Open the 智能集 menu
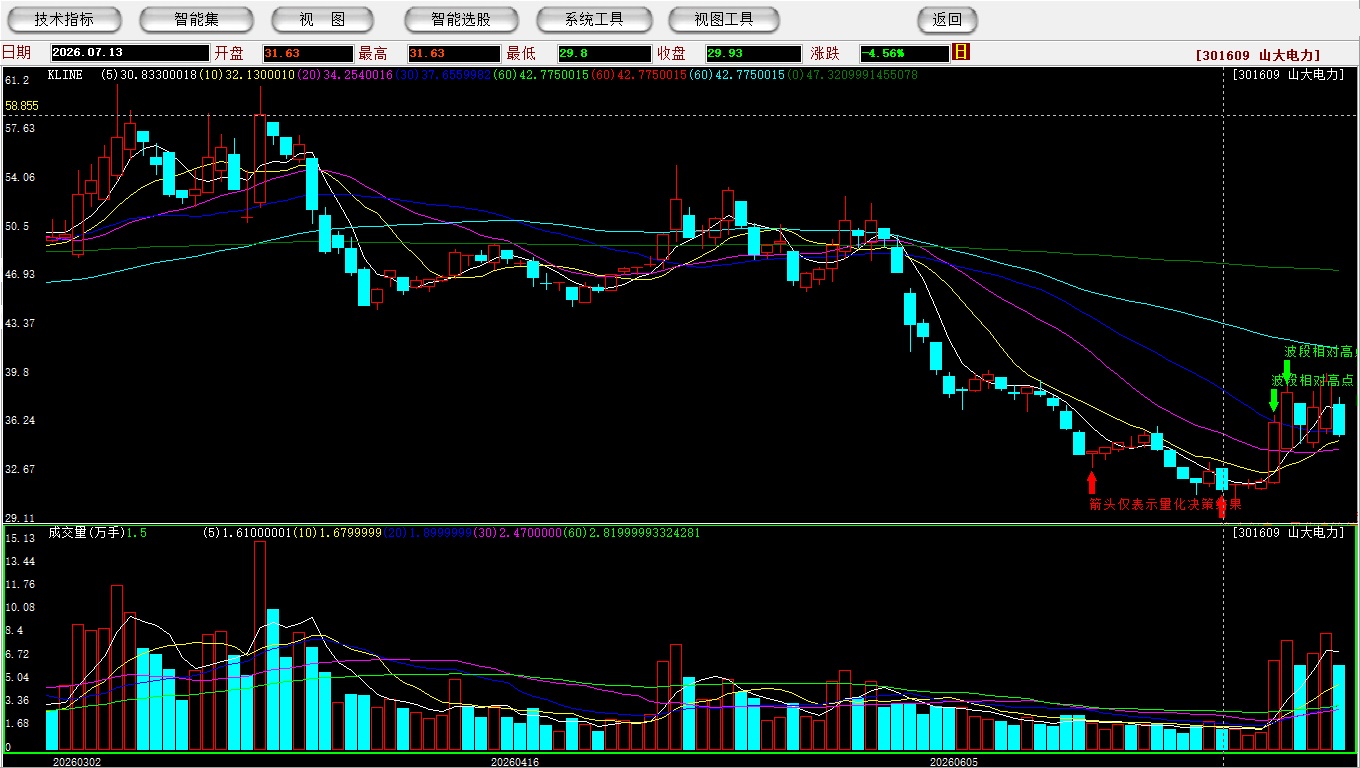Viewport: 1360px width, 768px height. click(x=196, y=19)
